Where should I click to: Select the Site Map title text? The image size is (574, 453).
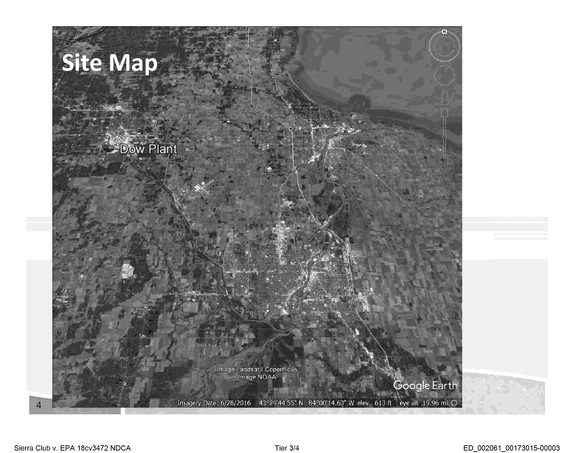[109, 63]
